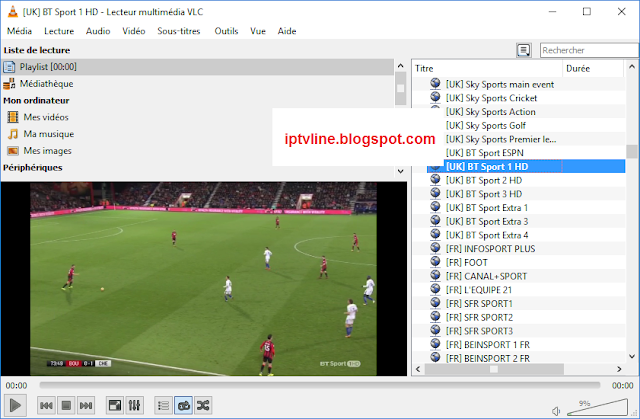
Task: Select [FR] SFR SPORT1 channel
Action: point(479,304)
